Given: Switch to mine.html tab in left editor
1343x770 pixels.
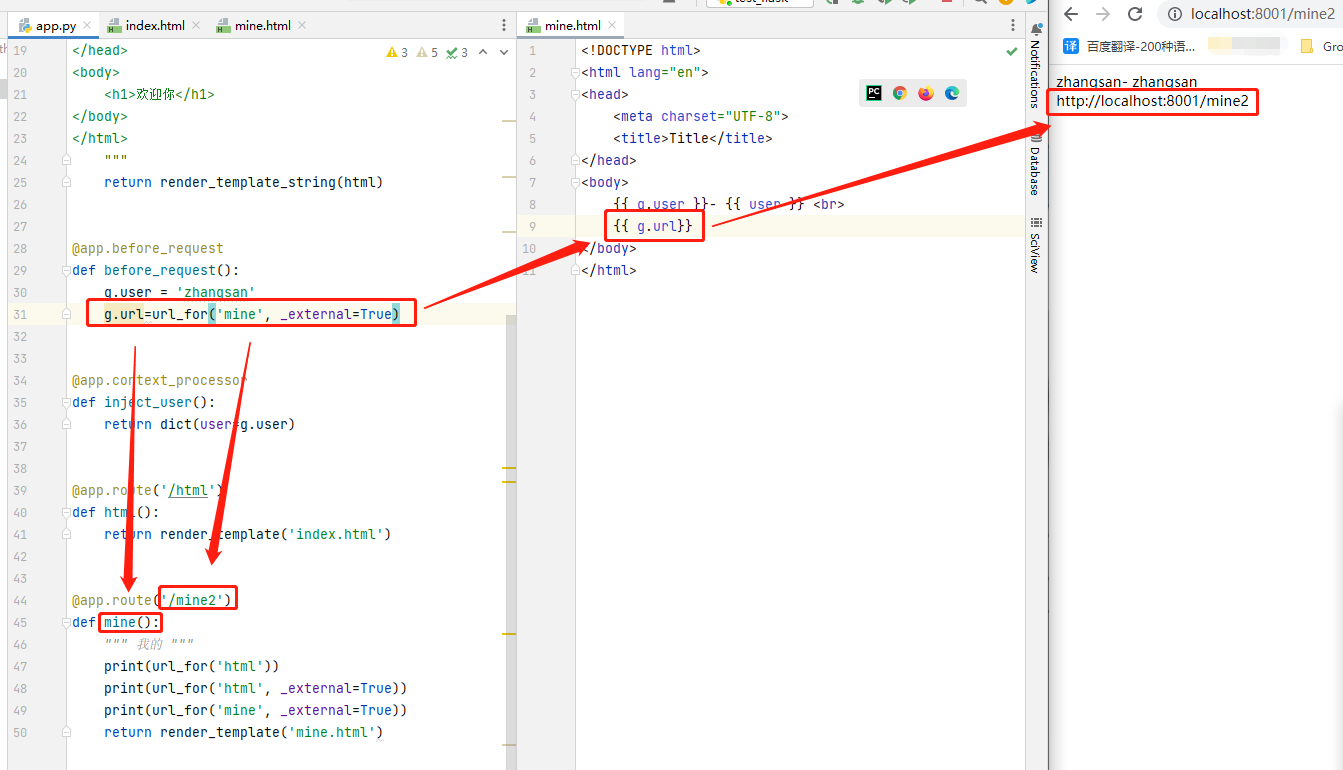Looking at the screenshot, I should (263, 25).
